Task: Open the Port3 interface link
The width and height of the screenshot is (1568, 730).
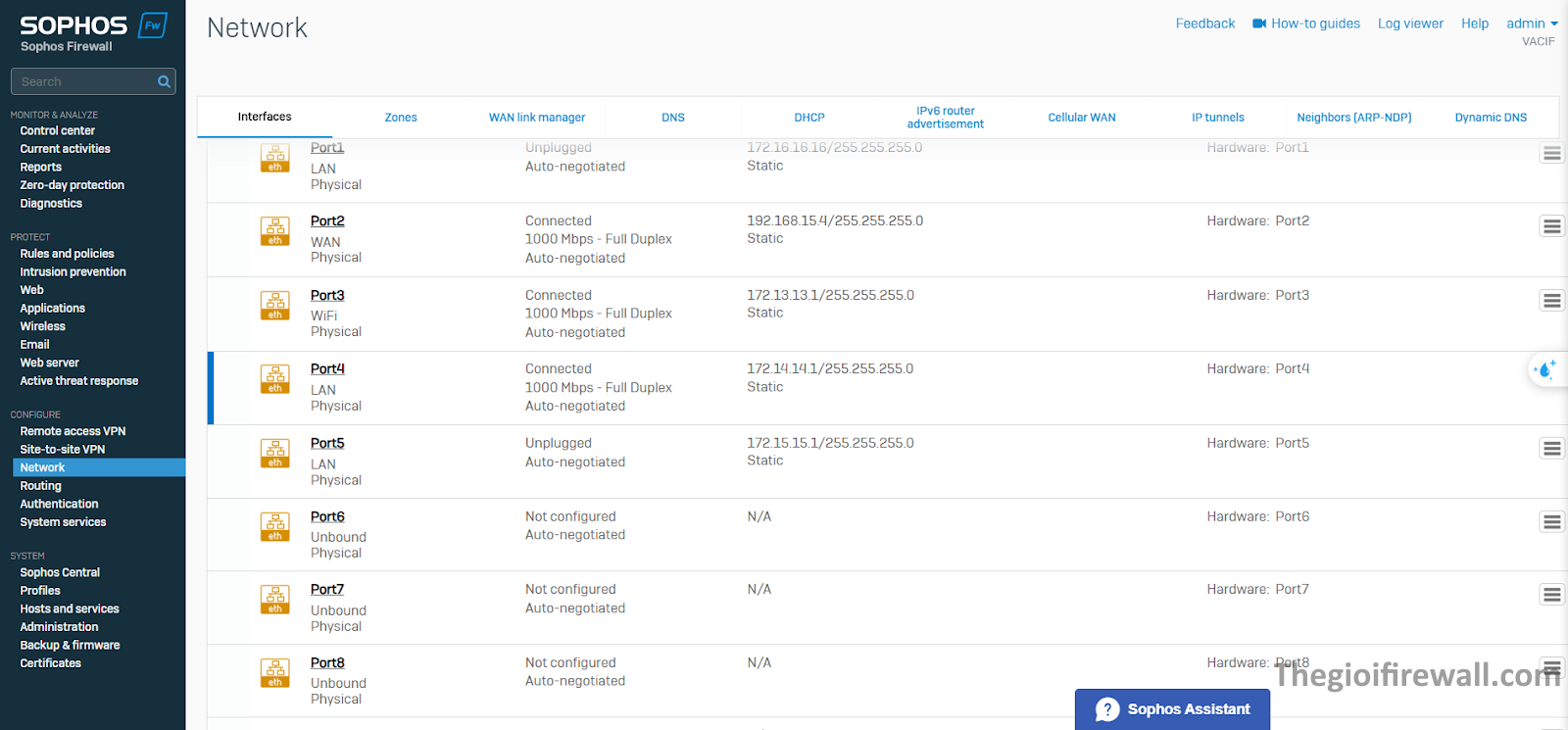Action: (x=327, y=295)
